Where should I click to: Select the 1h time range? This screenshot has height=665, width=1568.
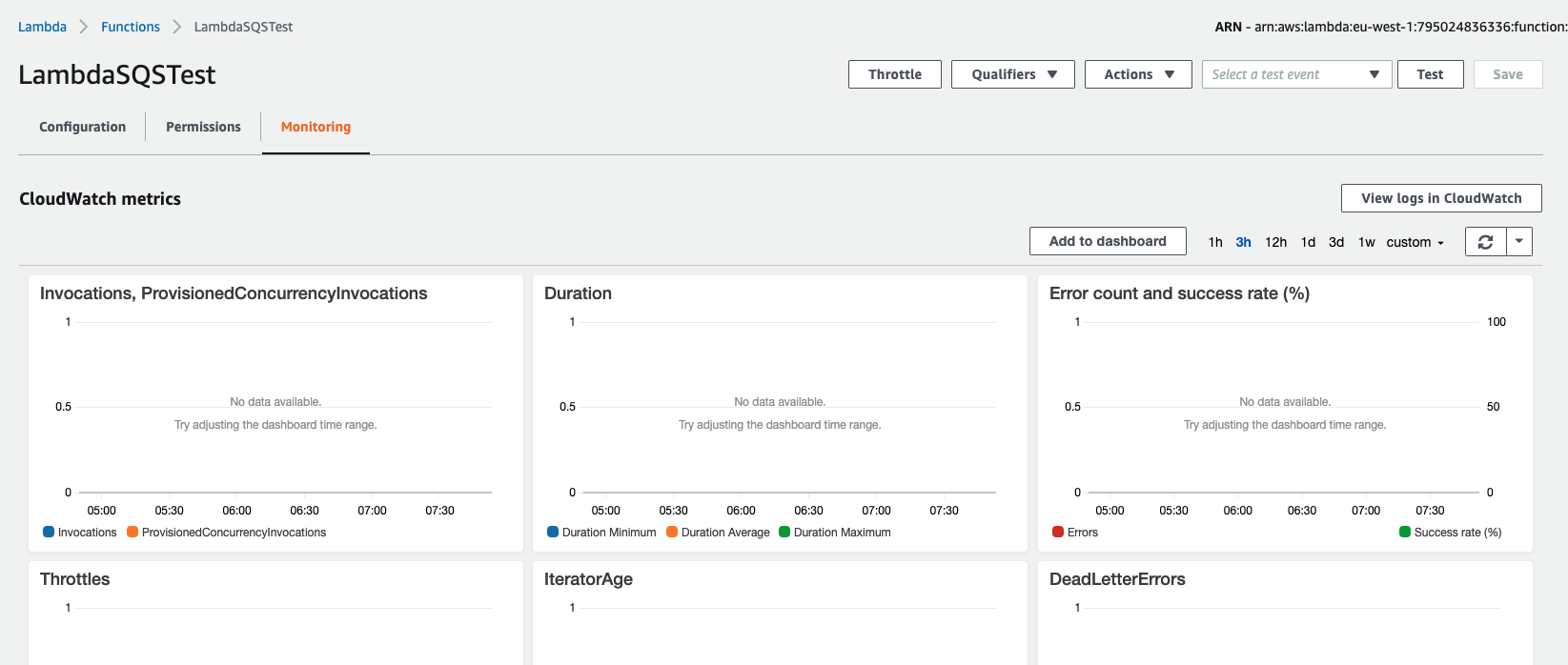(x=1215, y=242)
